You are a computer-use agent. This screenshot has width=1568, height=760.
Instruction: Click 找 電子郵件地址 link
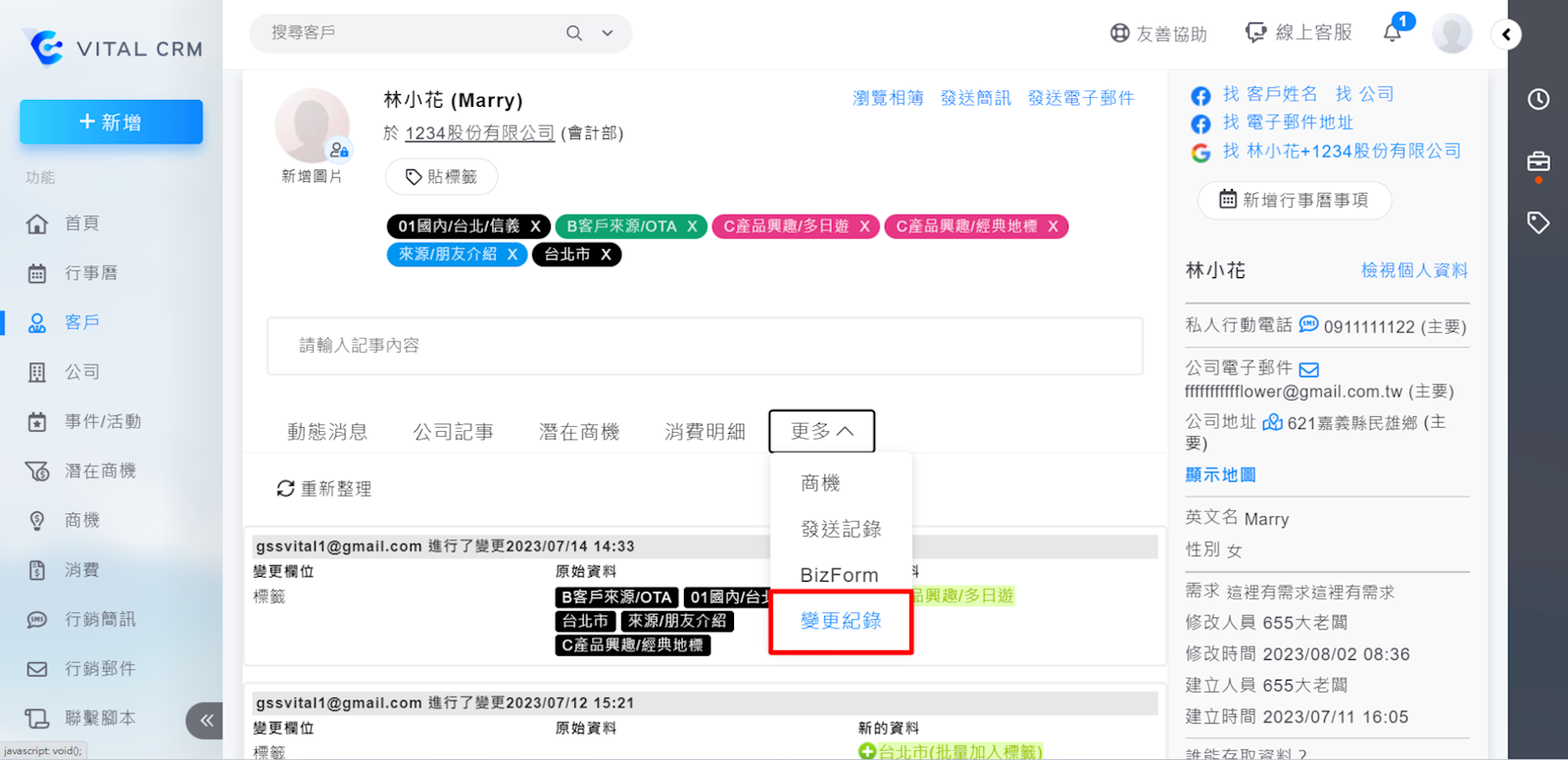coord(1288,122)
